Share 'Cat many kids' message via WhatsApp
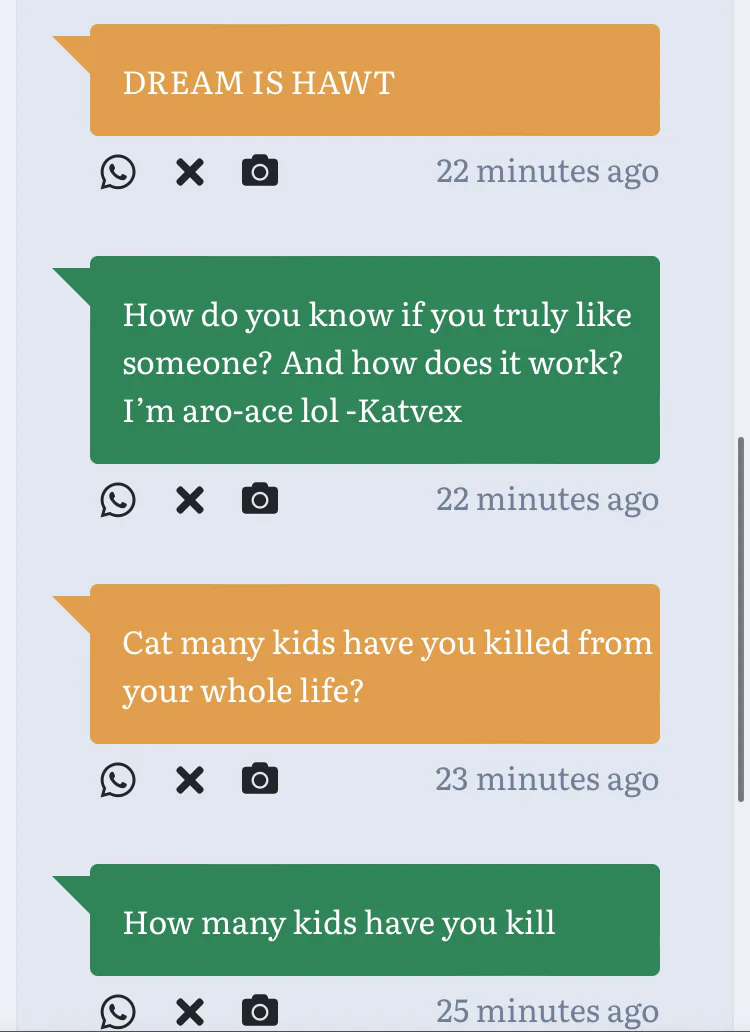 point(118,780)
